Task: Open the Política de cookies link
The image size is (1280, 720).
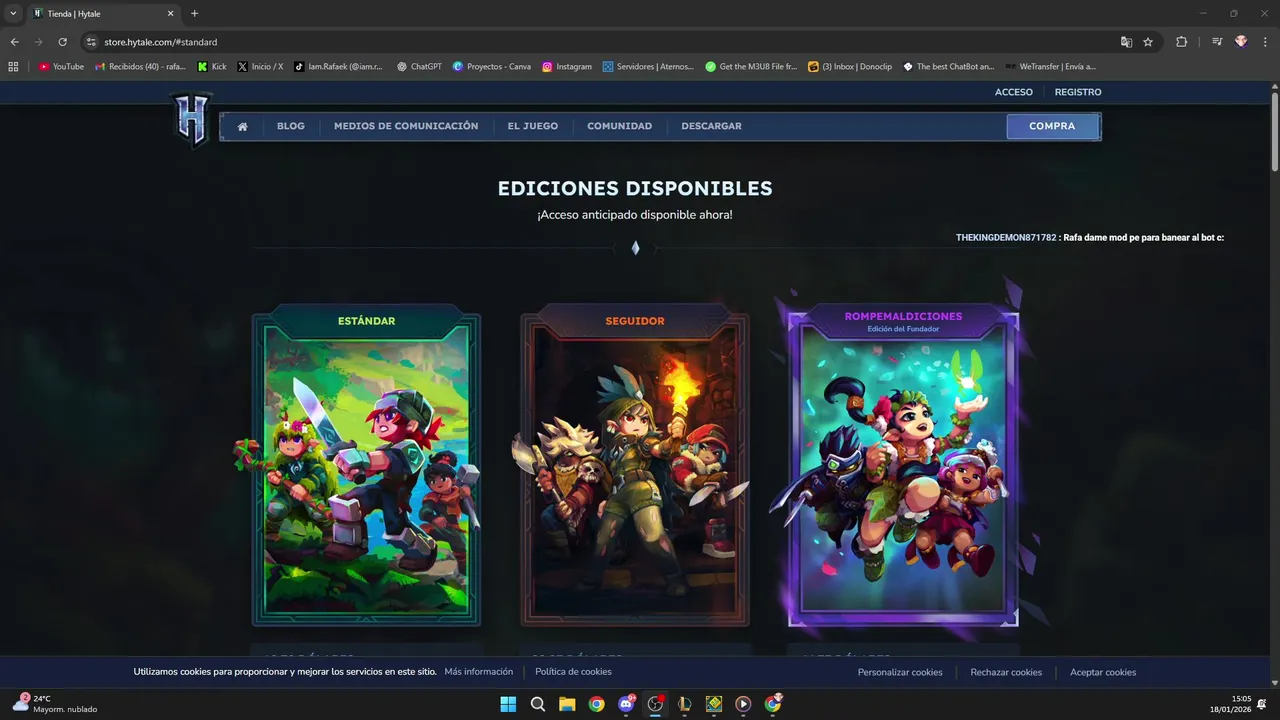Action: 573,672
